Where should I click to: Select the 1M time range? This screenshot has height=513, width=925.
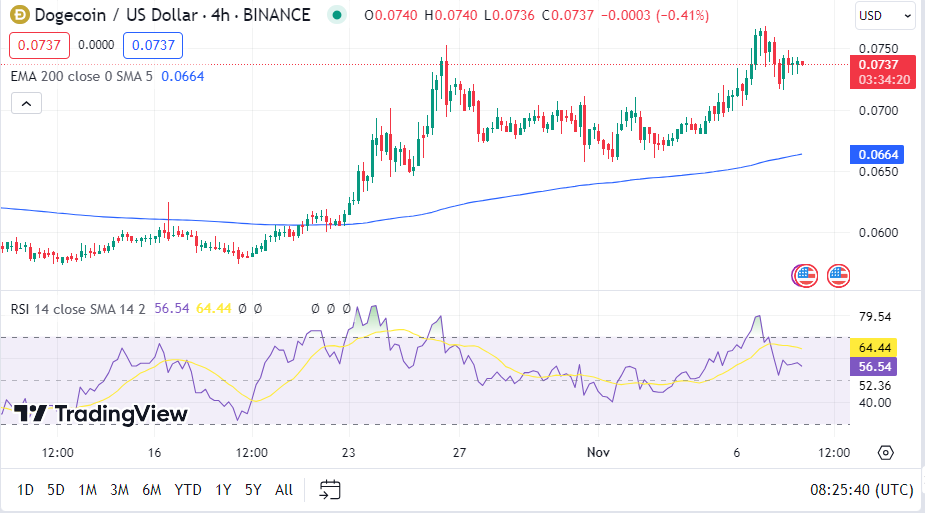87,489
